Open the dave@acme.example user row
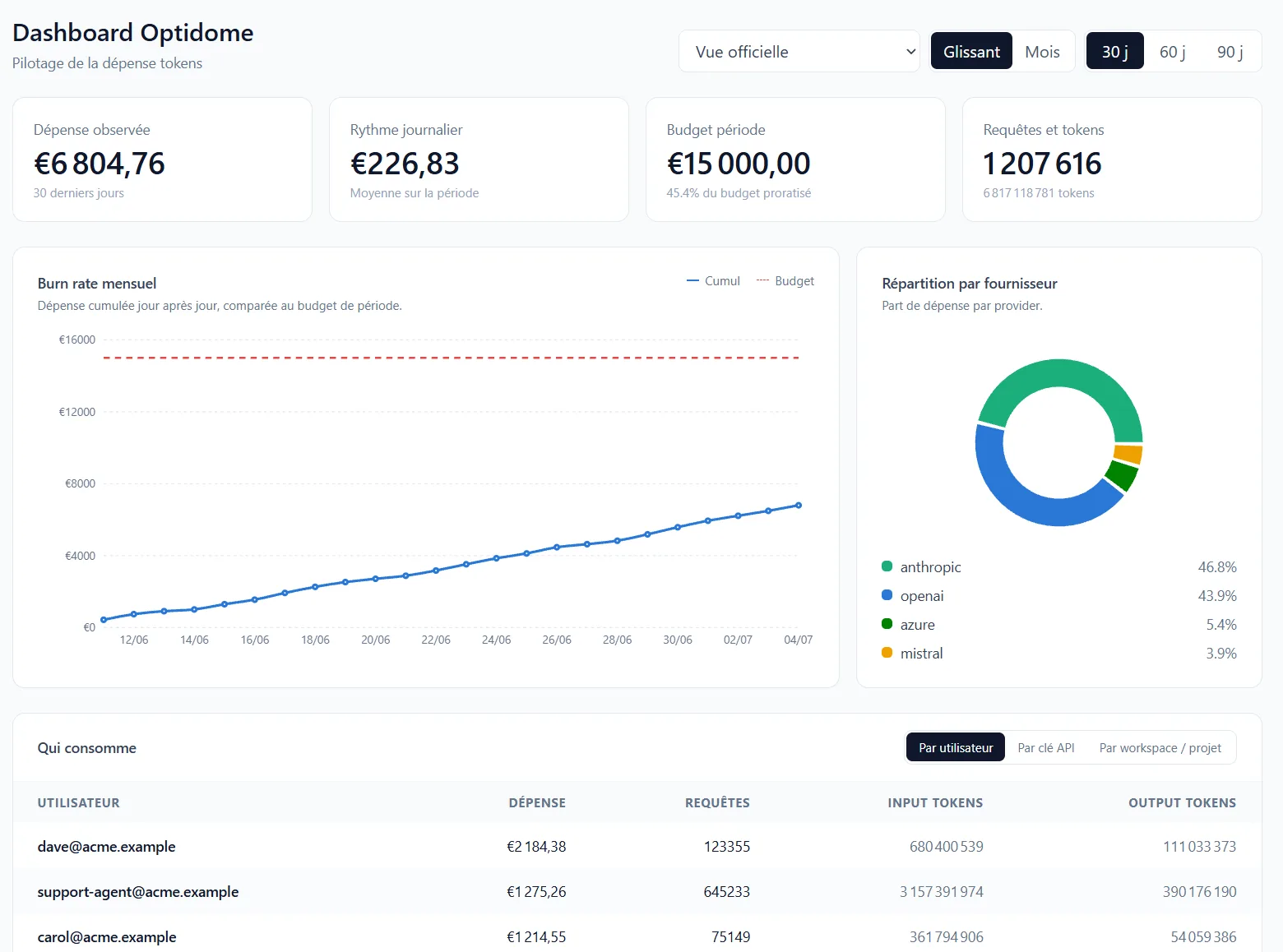 [x=637, y=846]
